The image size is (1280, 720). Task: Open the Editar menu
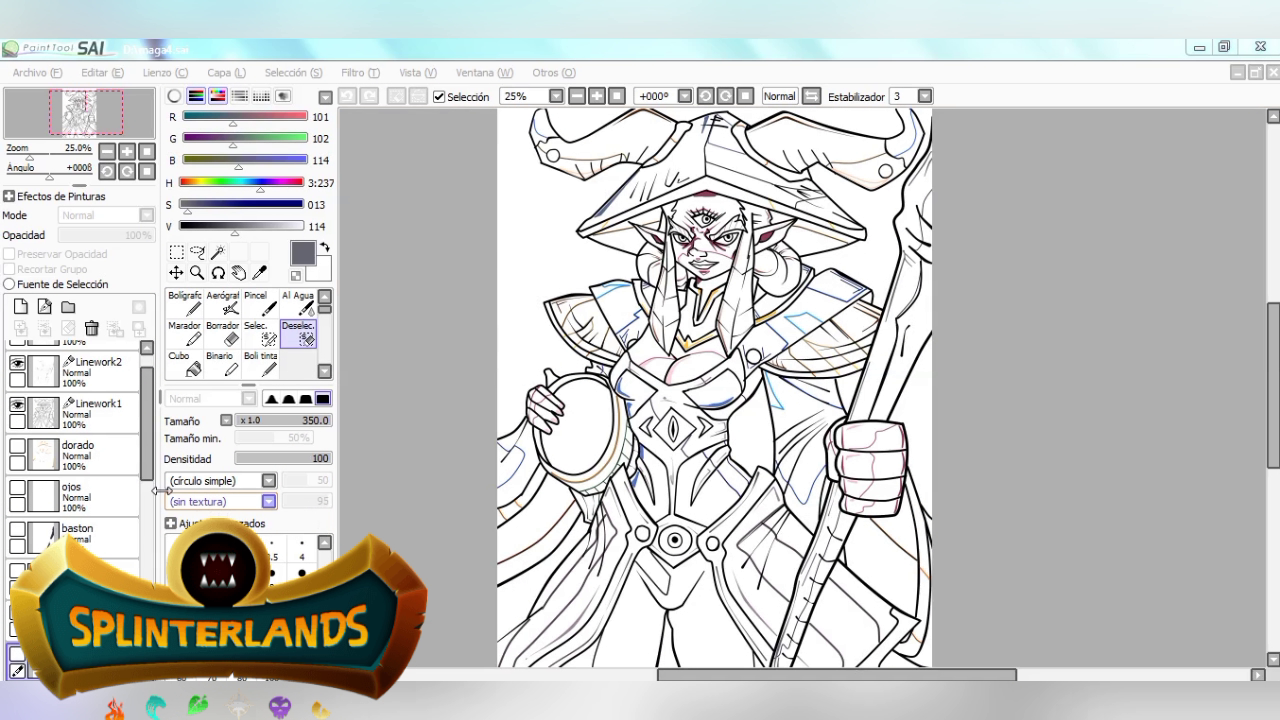[102, 73]
